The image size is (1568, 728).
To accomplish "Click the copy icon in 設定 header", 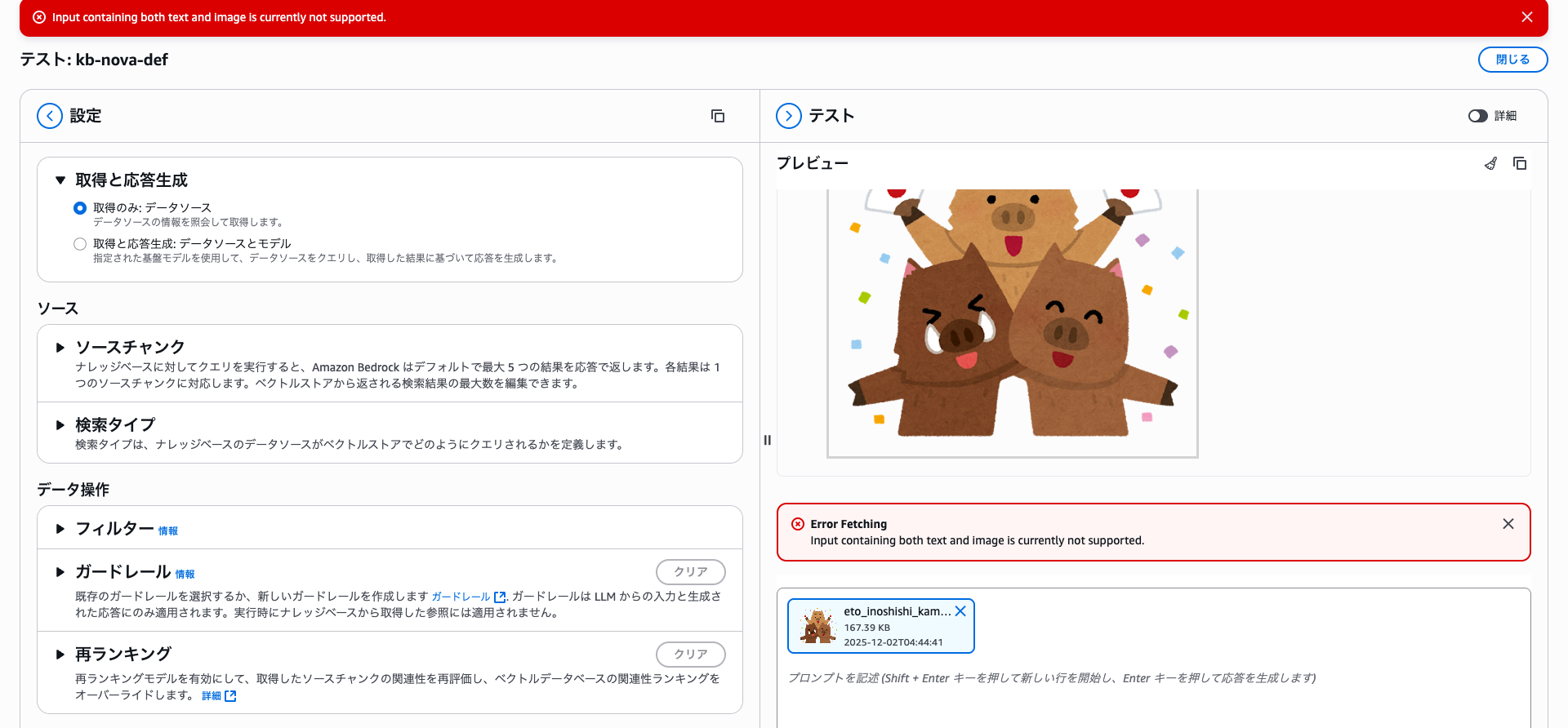I will tap(718, 116).
